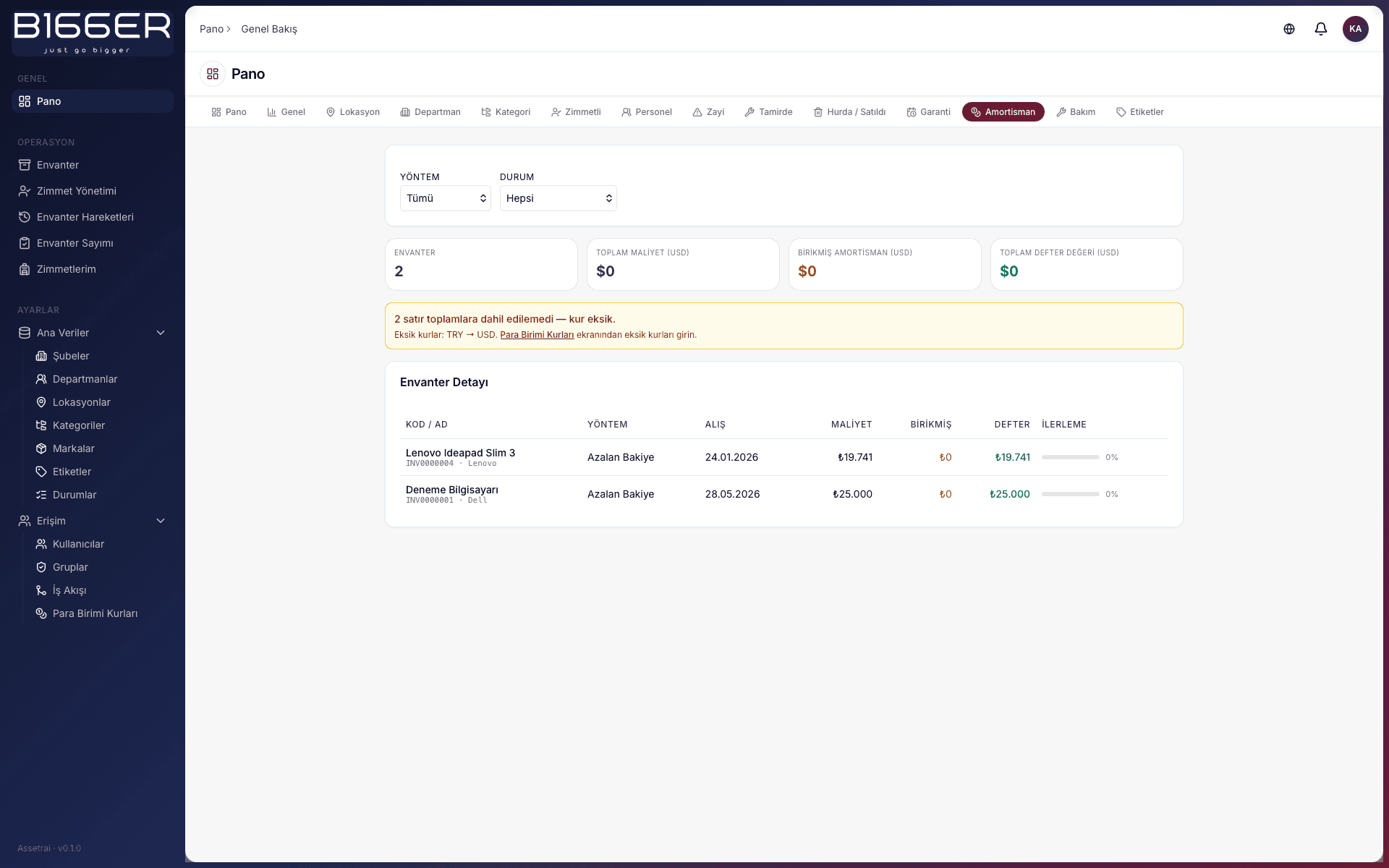The width and height of the screenshot is (1389, 868).
Task: Click the Envanter Sayımı clipboard icon
Action: pyautogui.click(x=25, y=243)
